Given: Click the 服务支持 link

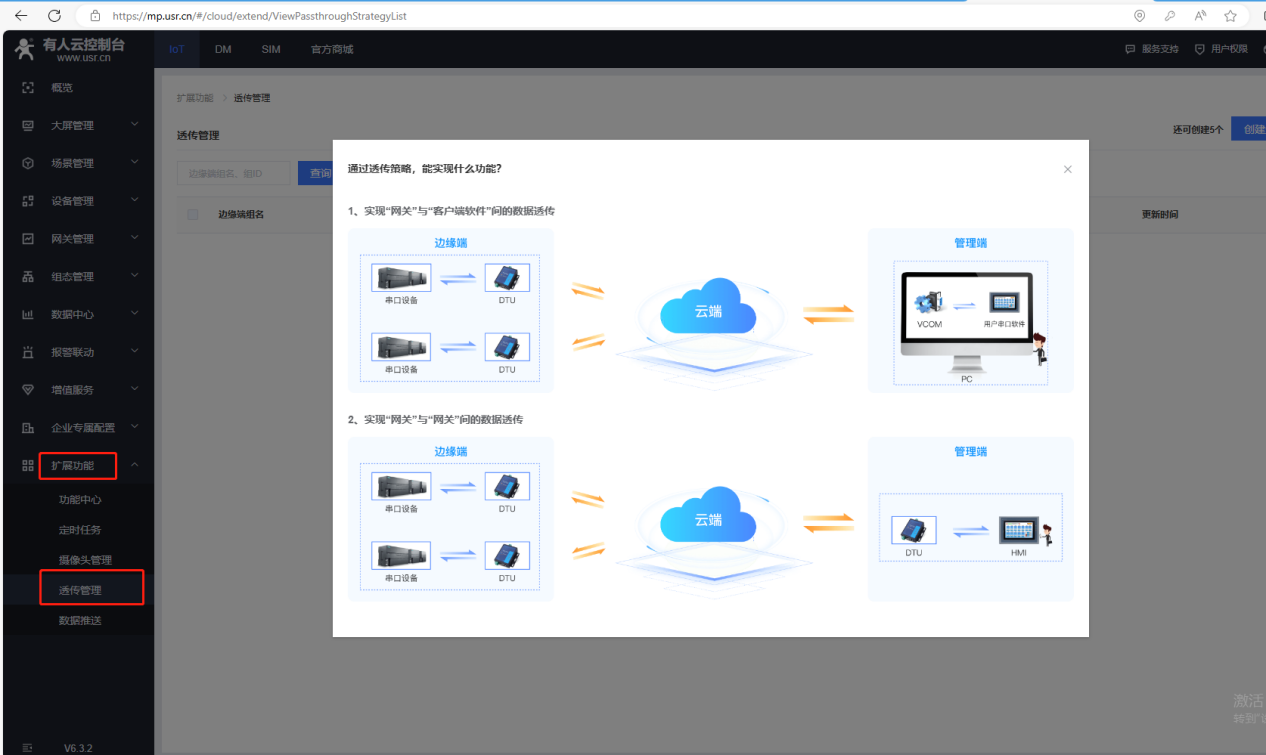Looking at the screenshot, I should (x=1152, y=49).
